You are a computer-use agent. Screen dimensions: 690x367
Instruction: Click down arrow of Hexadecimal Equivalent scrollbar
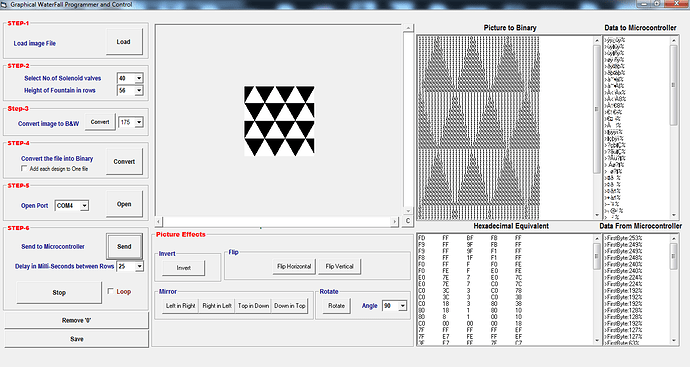597,340
